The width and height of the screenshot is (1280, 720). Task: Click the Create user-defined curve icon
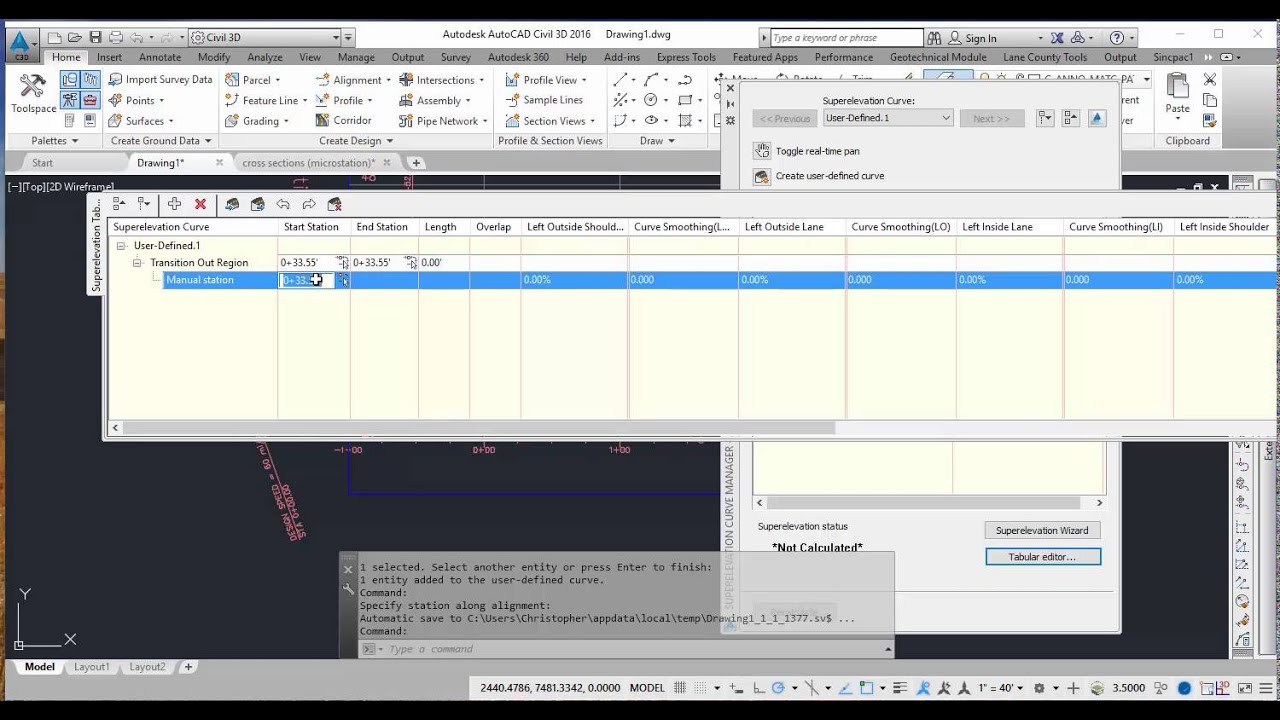(762, 176)
